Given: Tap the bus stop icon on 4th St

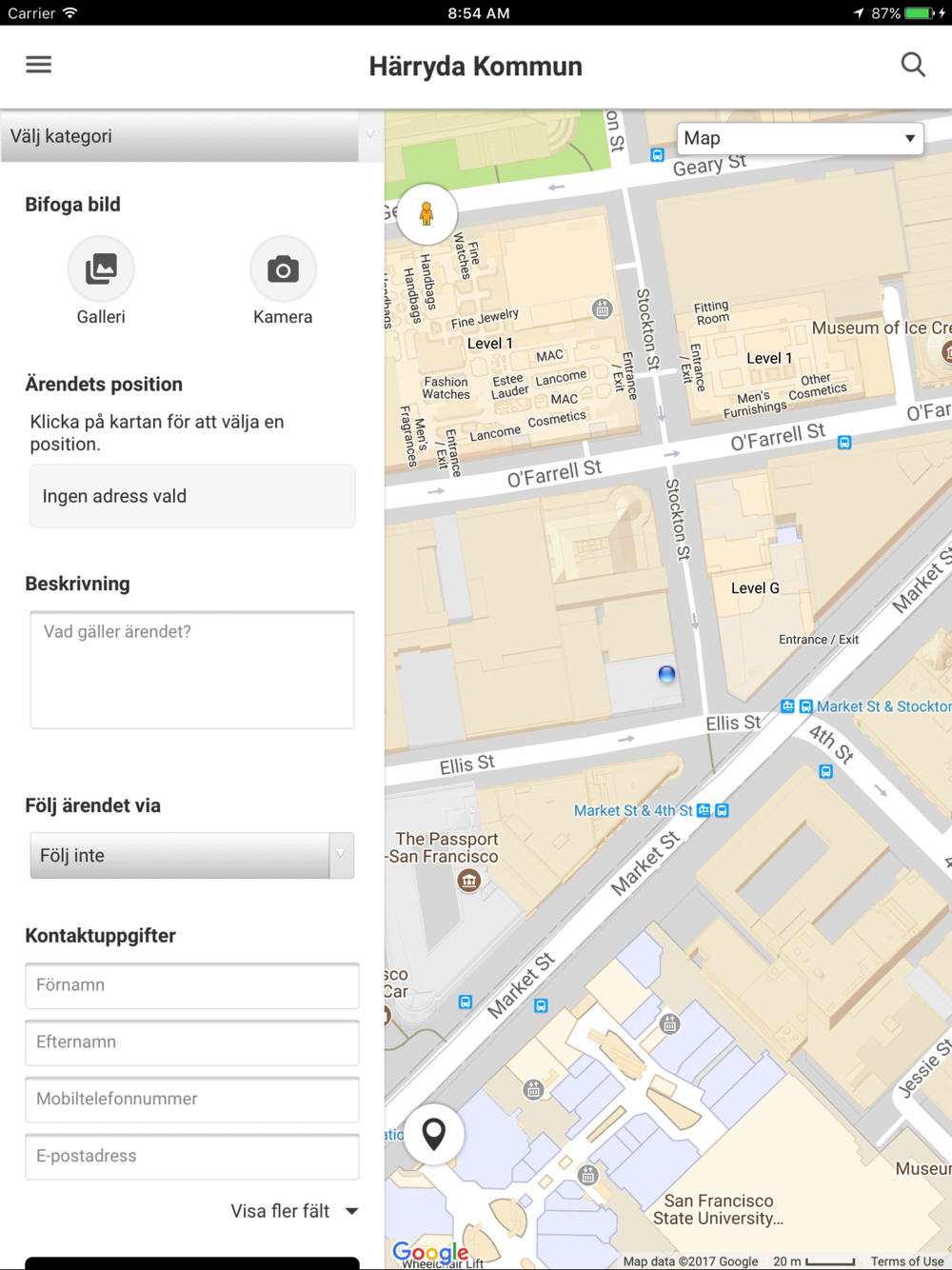Looking at the screenshot, I should (x=825, y=771).
